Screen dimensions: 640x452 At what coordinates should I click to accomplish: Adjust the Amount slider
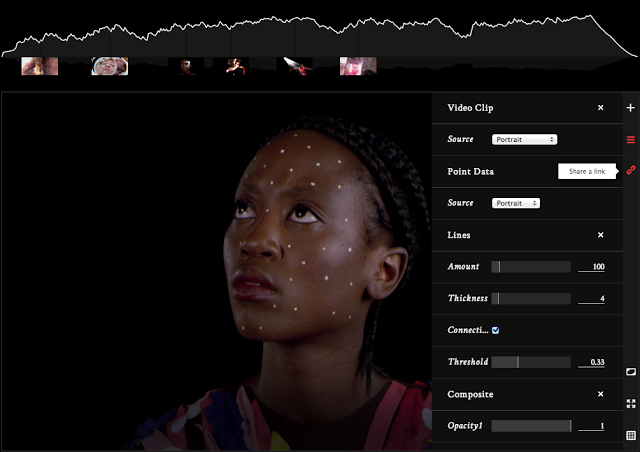[x=530, y=267]
